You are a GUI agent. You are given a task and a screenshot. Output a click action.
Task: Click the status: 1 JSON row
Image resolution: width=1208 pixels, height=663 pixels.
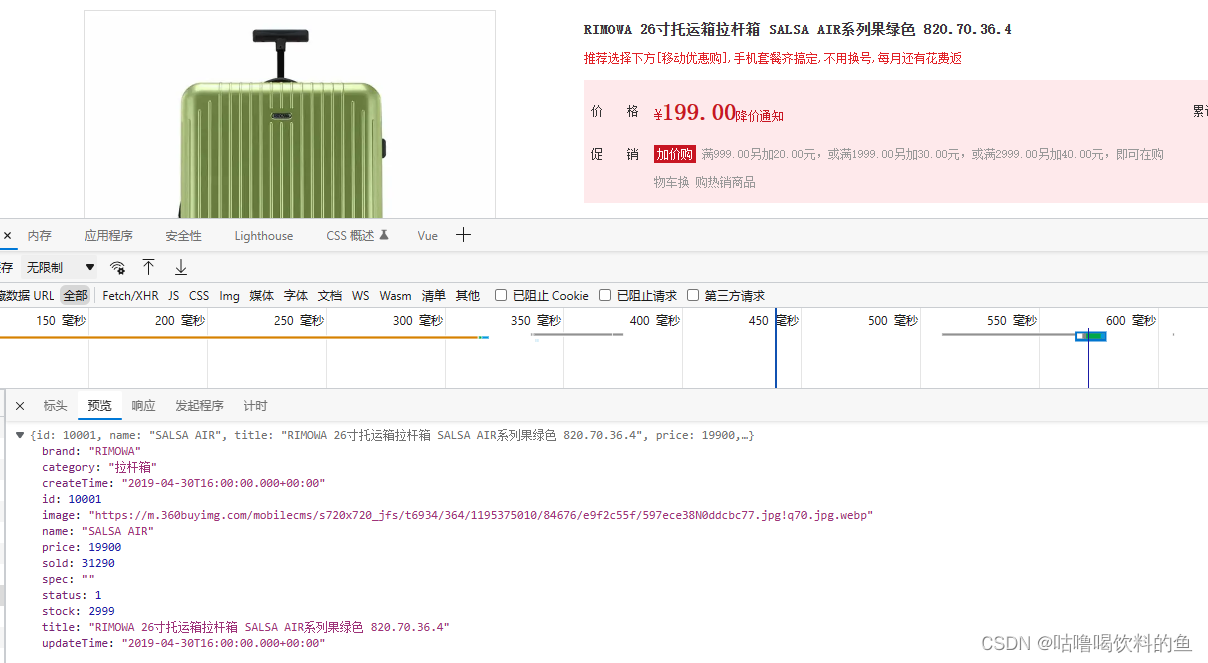coord(71,595)
